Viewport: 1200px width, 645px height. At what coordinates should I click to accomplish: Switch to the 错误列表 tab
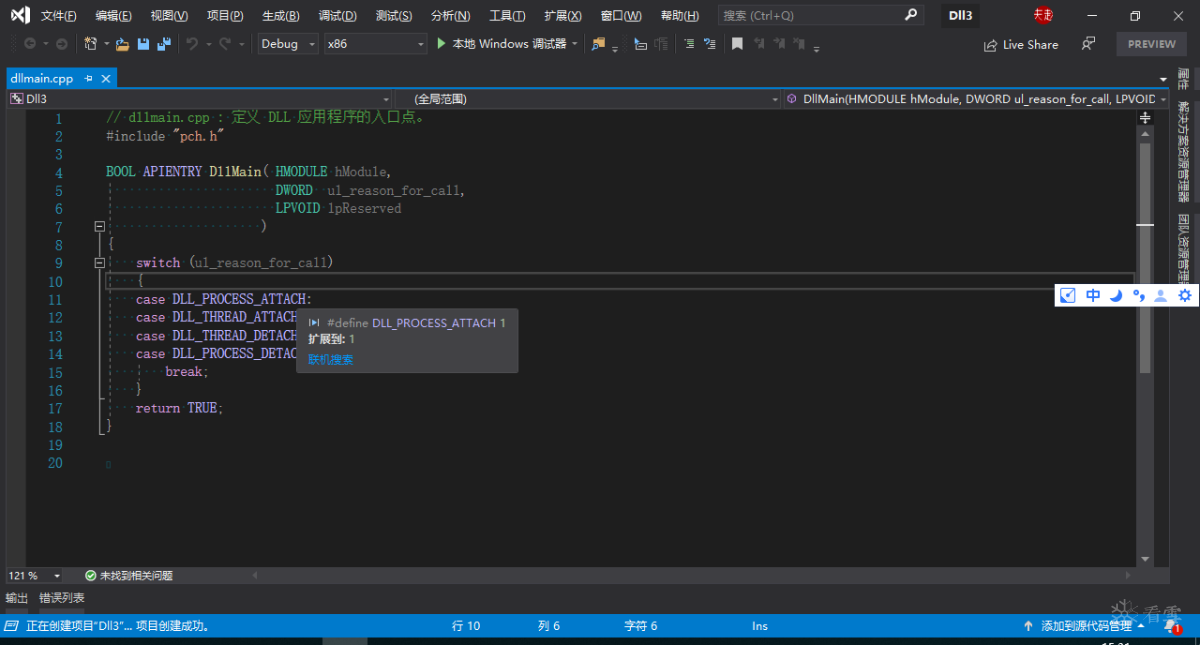pos(62,598)
